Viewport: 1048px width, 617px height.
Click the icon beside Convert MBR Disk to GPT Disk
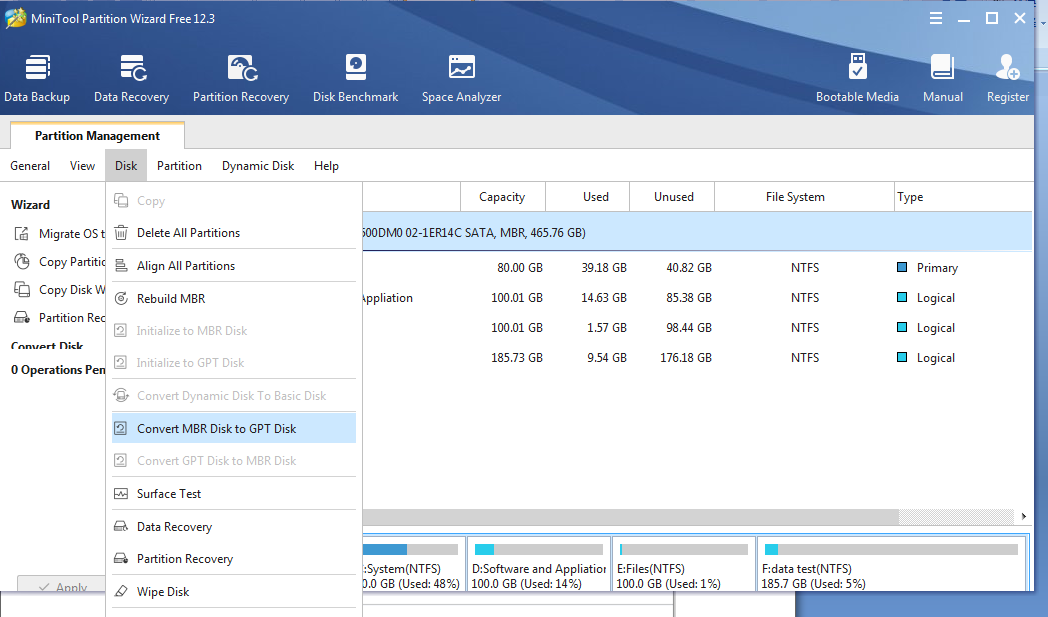(121, 428)
